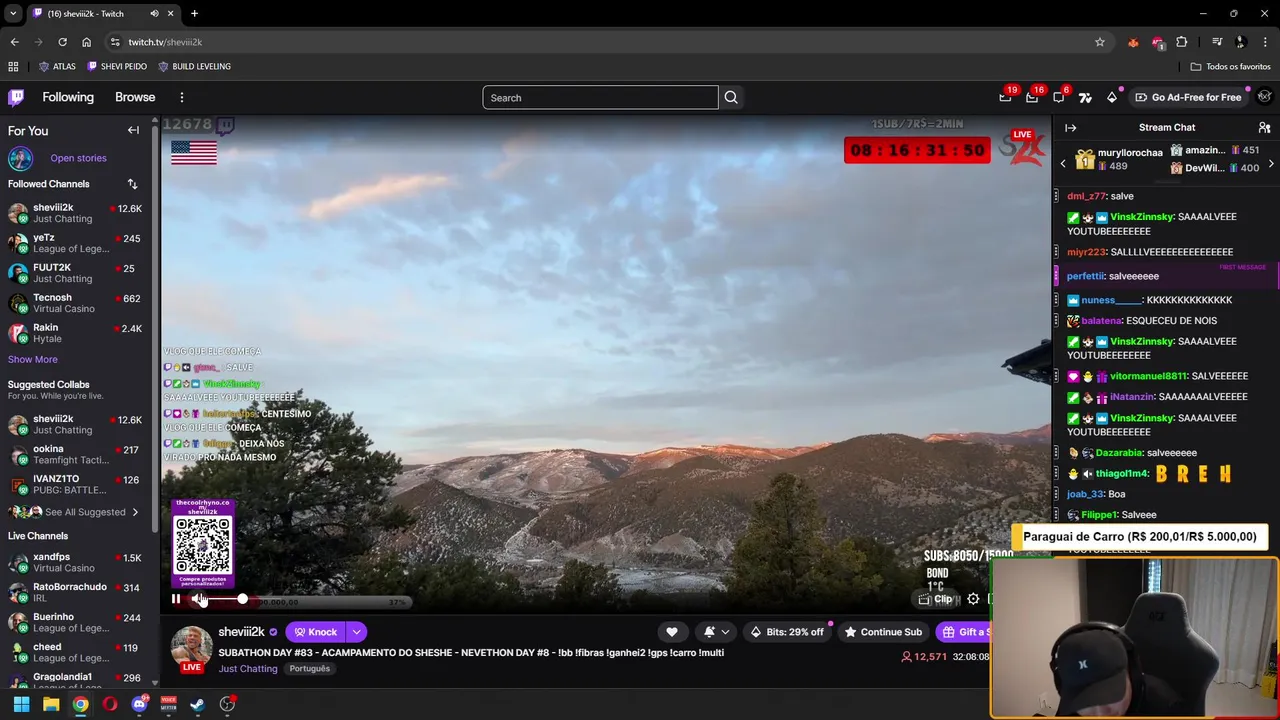Mute the stream volume speaker icon
The width and height of the screenshot is (1280, 720).
pyautogui.click(x=198, y=599)
